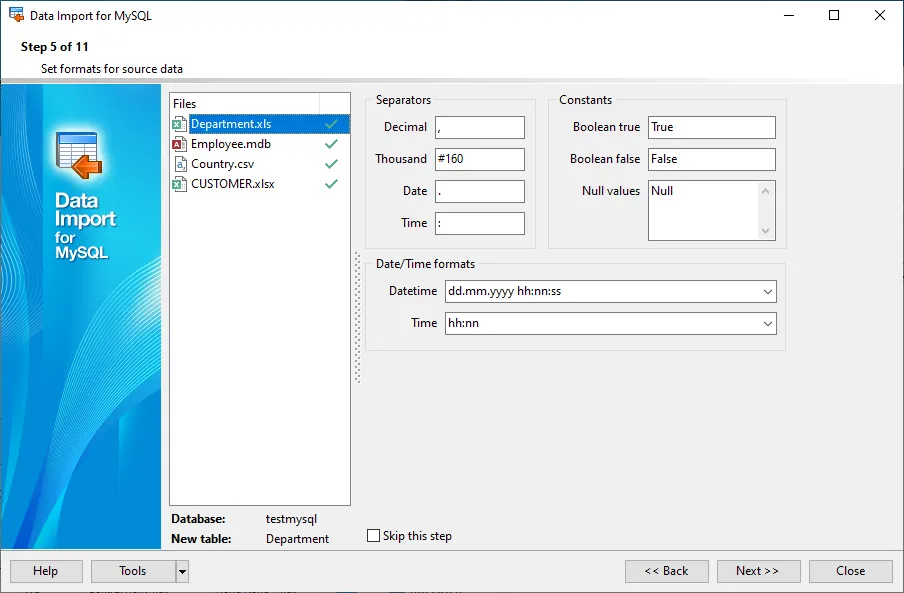This screenshot has height=593, width=904.
Task: Select Country.csv in the Files list
Action: [259, 164]
